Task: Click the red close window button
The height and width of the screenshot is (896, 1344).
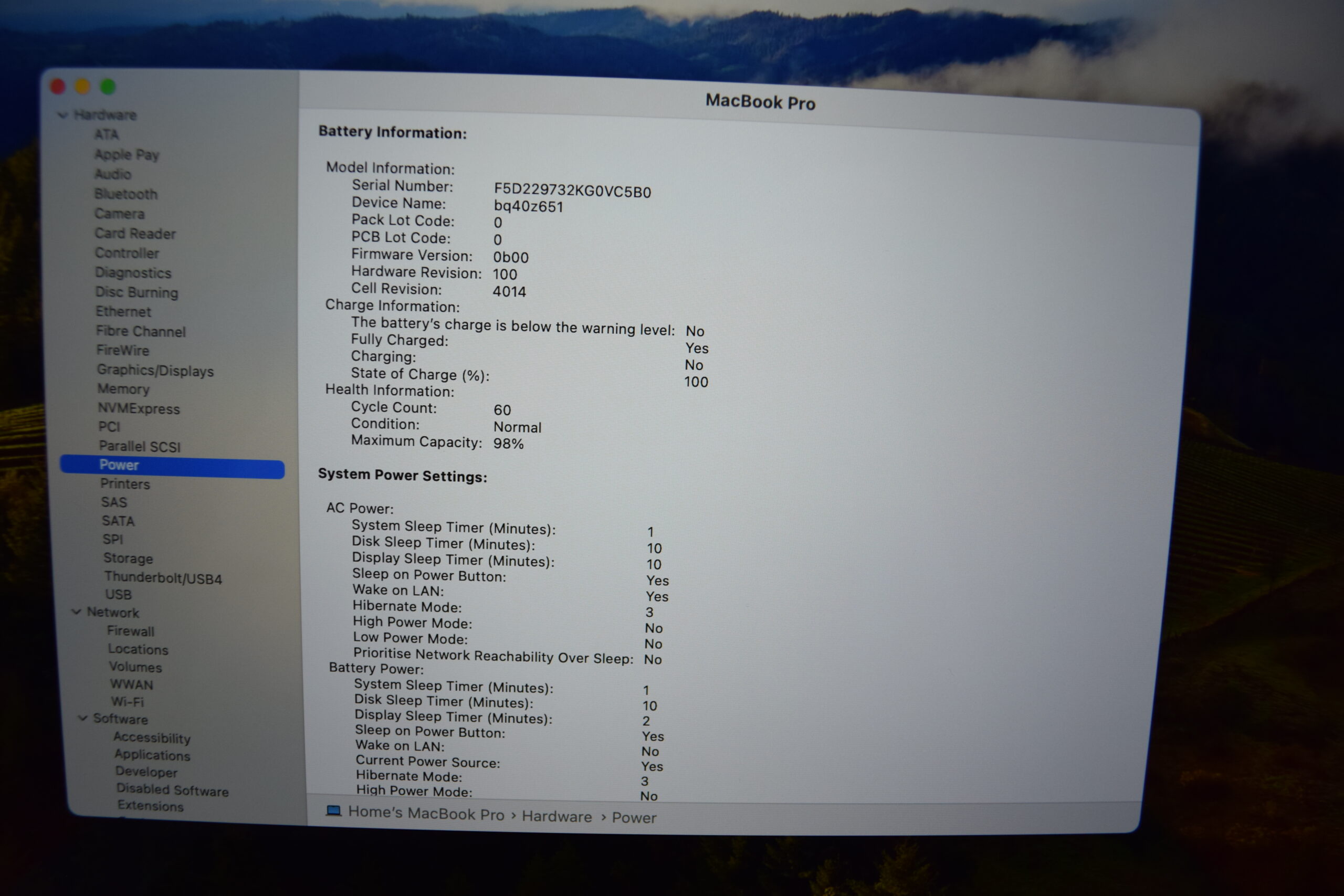Action: click(58, 86)
